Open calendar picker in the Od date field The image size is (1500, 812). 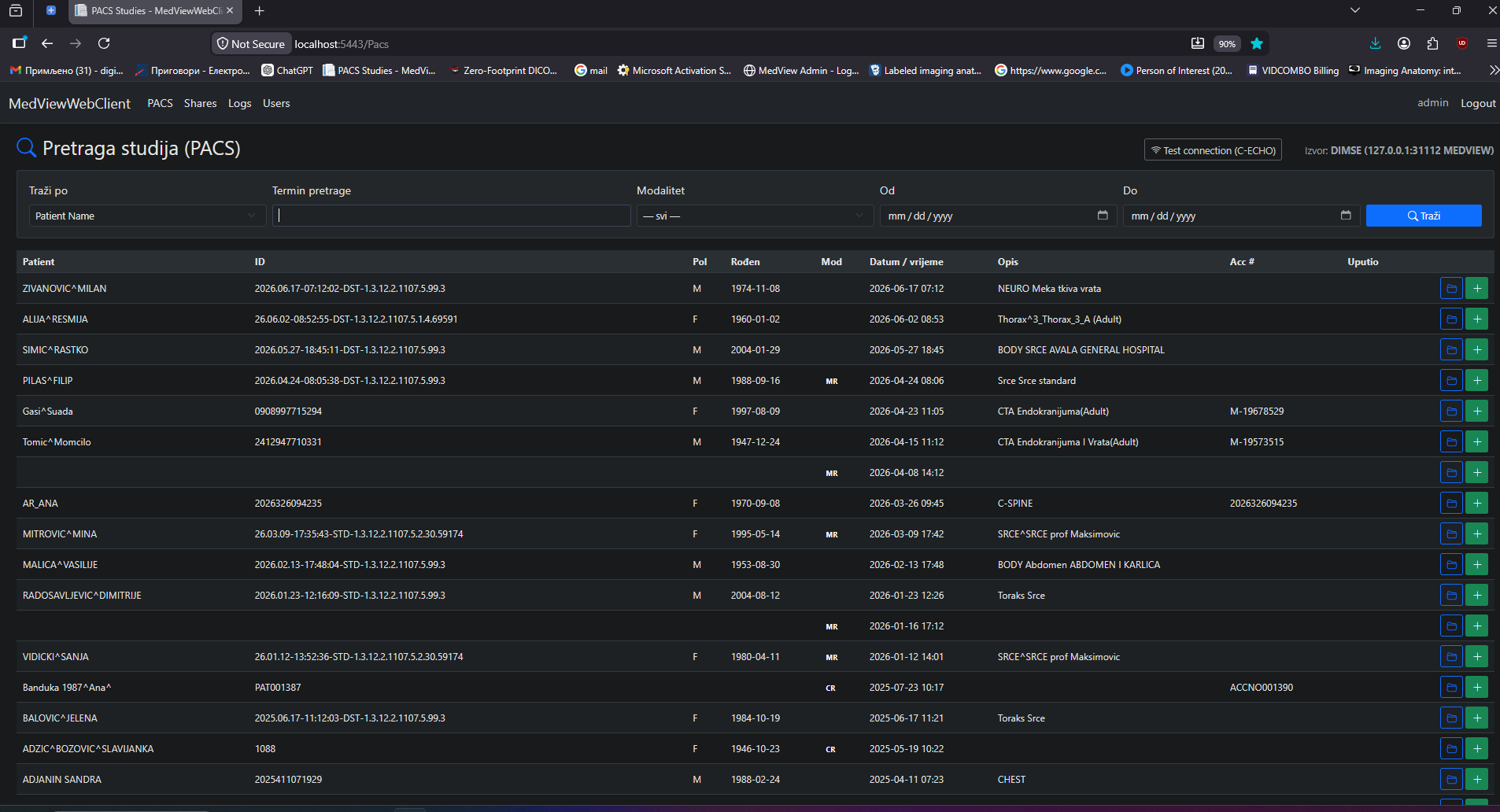[x=1103, y=216]
